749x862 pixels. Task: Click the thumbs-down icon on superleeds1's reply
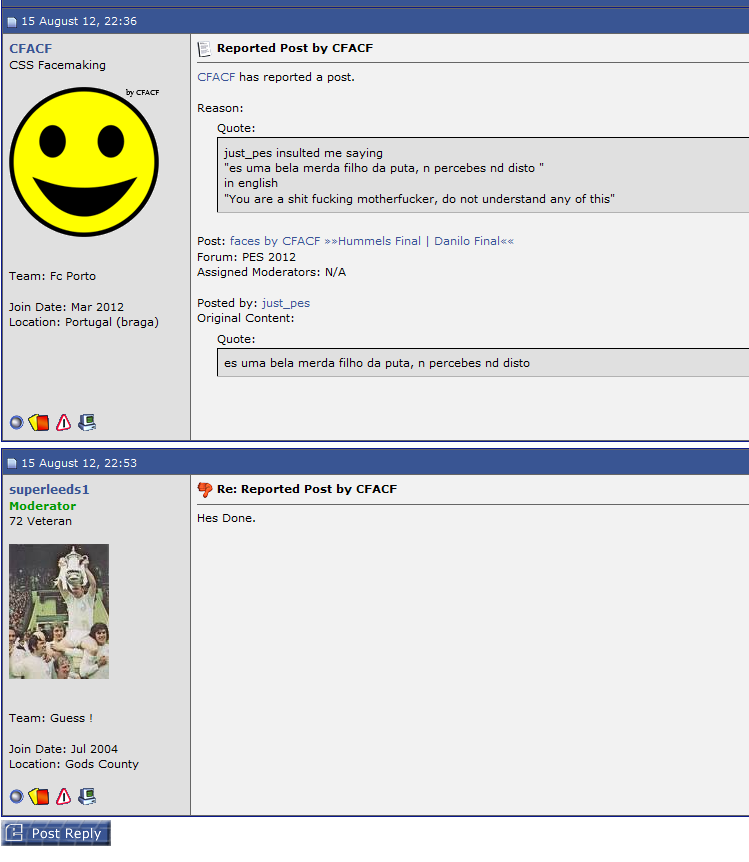(205, 489)
